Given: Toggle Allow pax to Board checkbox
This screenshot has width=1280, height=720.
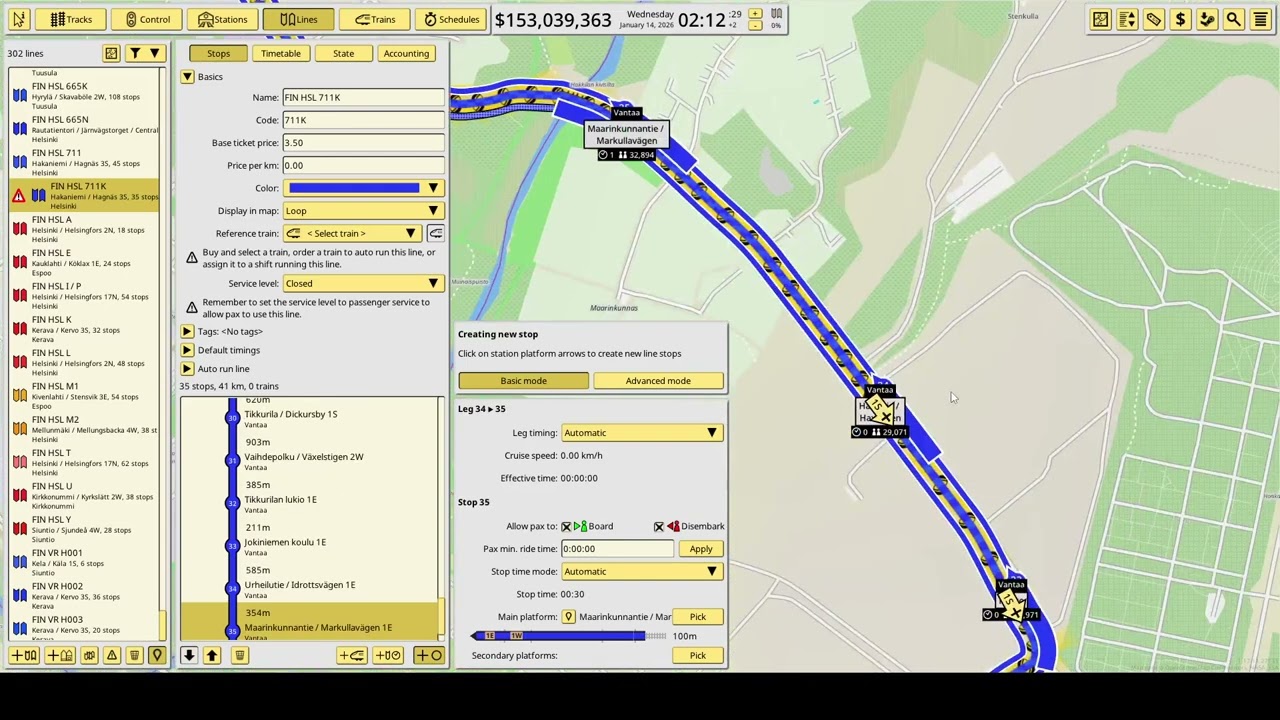Looking at the screenshot, I should click(x=566, y=526).
